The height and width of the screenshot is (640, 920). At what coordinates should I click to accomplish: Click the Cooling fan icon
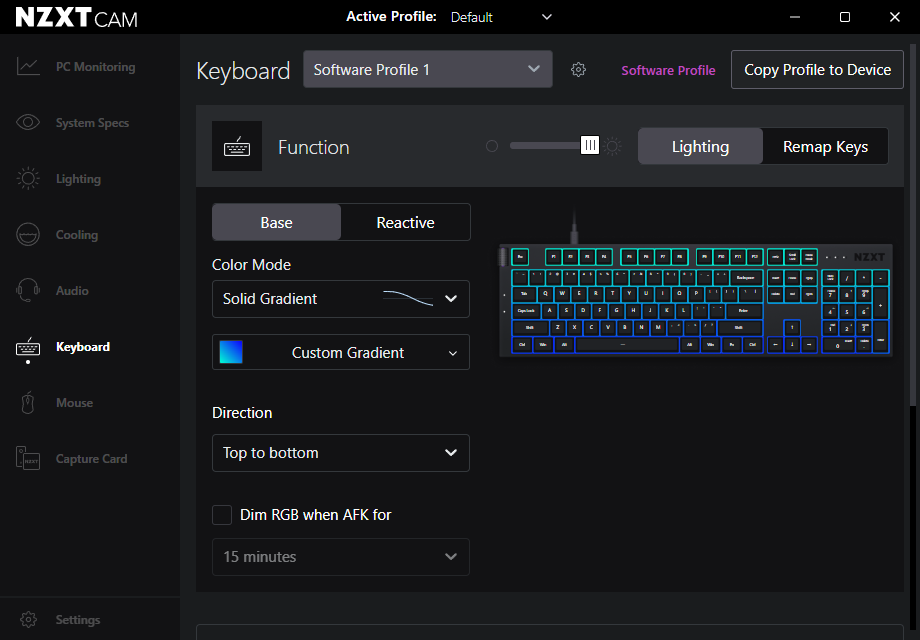tap(27, 234)
